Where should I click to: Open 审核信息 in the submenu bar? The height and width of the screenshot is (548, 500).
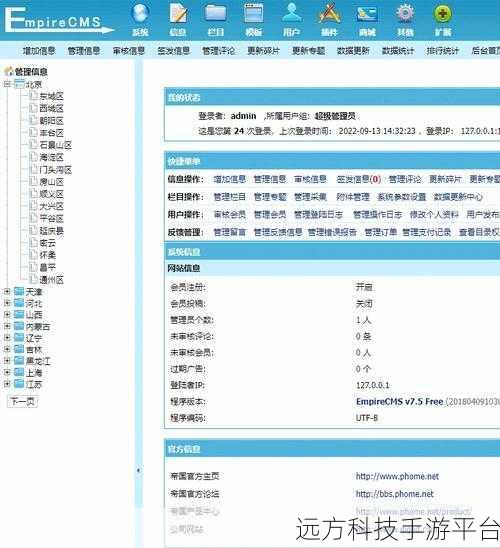point(129,51)
